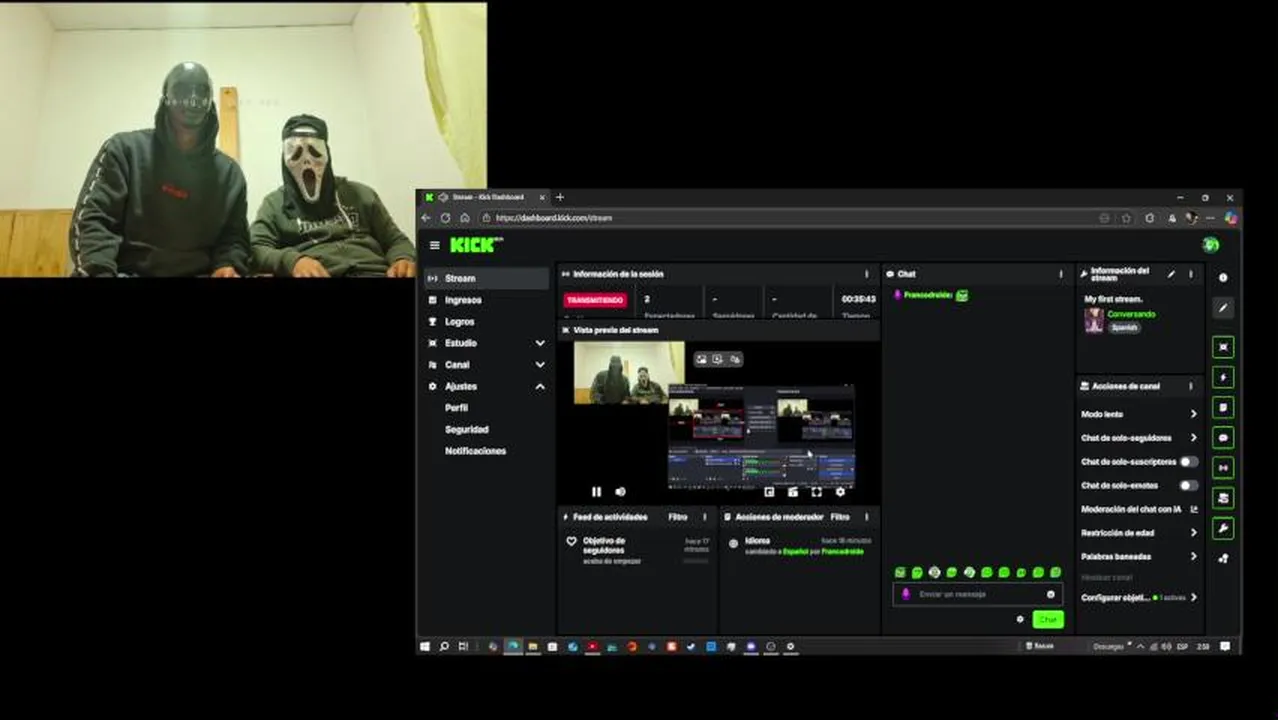The width and height of the screenshot is (1278, 720).
Task: Toggle Chat de solo-suscriptores switch
Action: (1188, 462)
